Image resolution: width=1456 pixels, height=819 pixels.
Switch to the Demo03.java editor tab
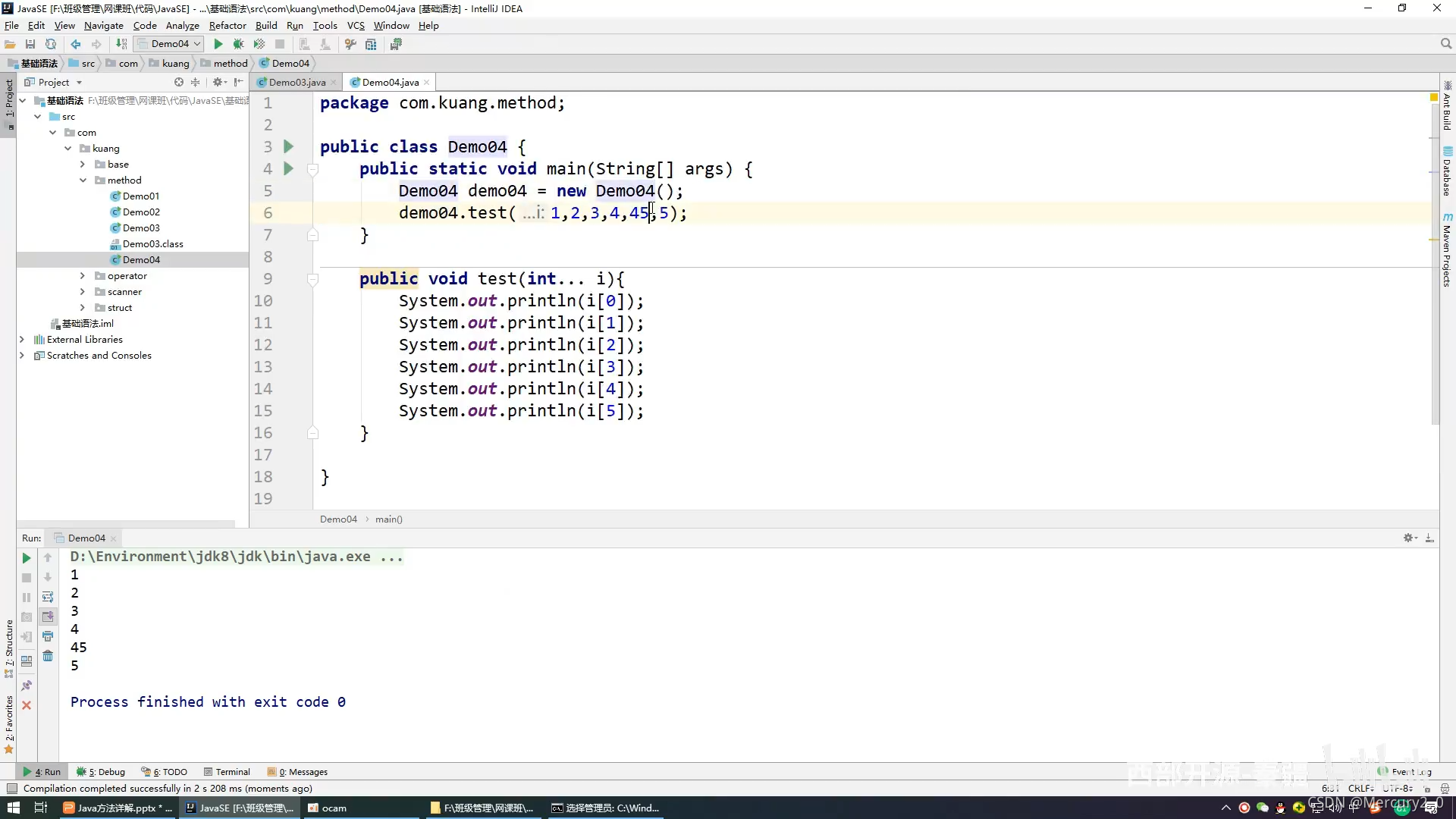(x=297, y=82)
